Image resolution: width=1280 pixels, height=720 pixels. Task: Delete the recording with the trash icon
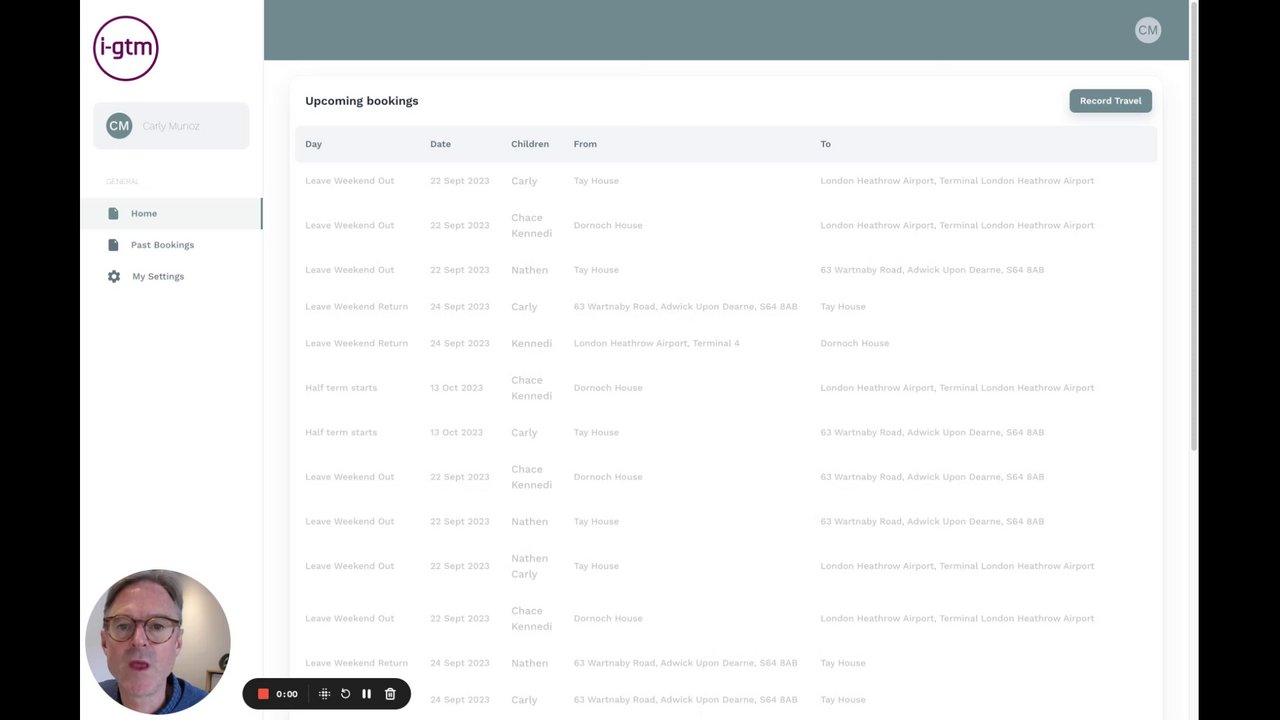coord(390,694)
